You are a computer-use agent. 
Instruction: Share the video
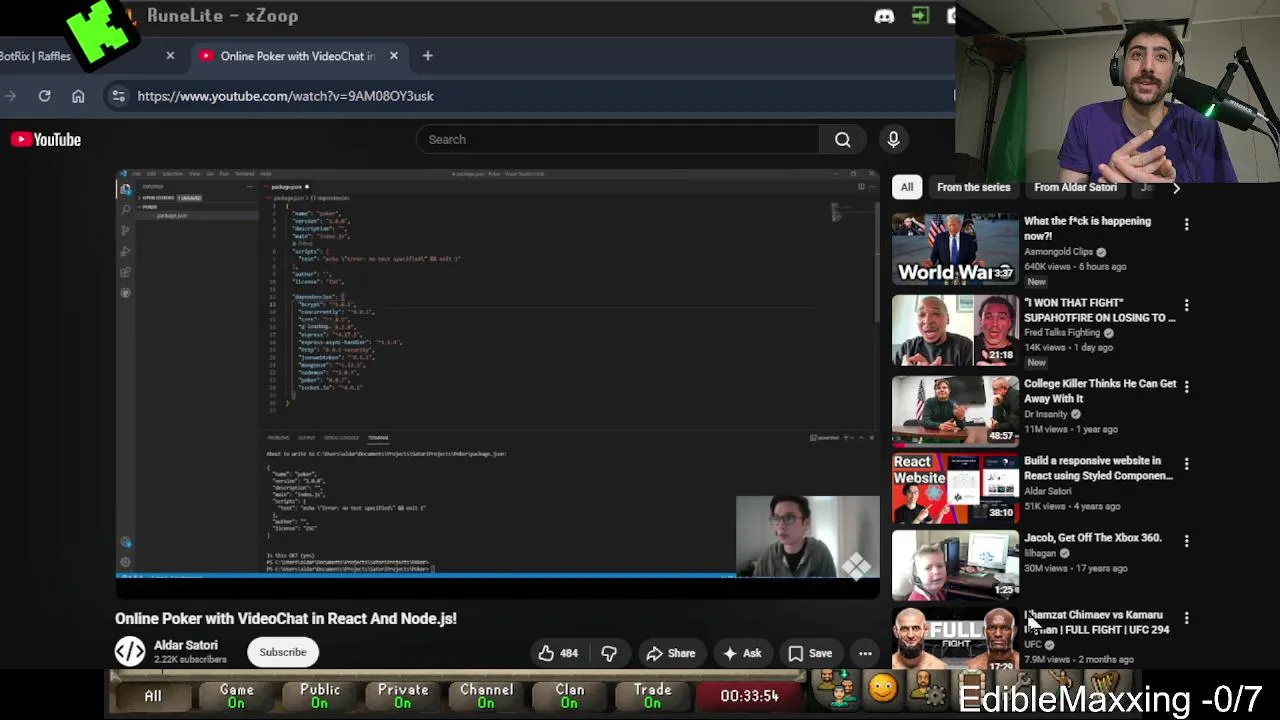670,653
